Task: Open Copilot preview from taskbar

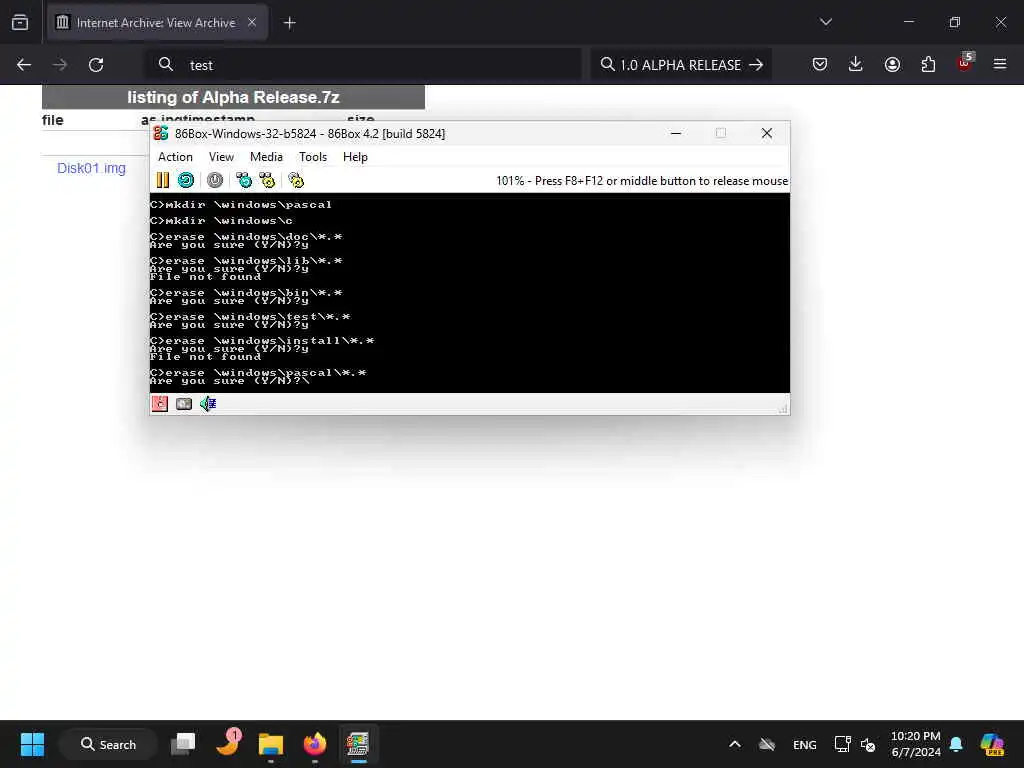Action: click(x=992, y=744)
